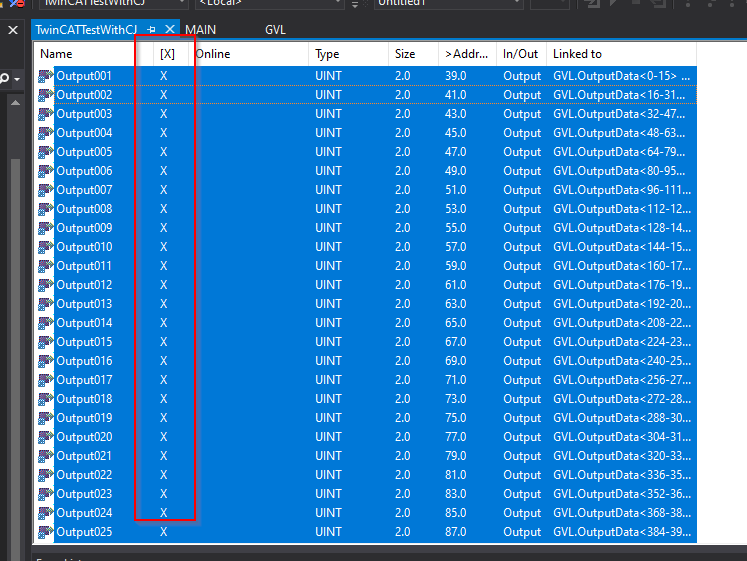This screenshot has height=561, width=747.
Task: Click the UINT type of Output018
Action: 328,399
